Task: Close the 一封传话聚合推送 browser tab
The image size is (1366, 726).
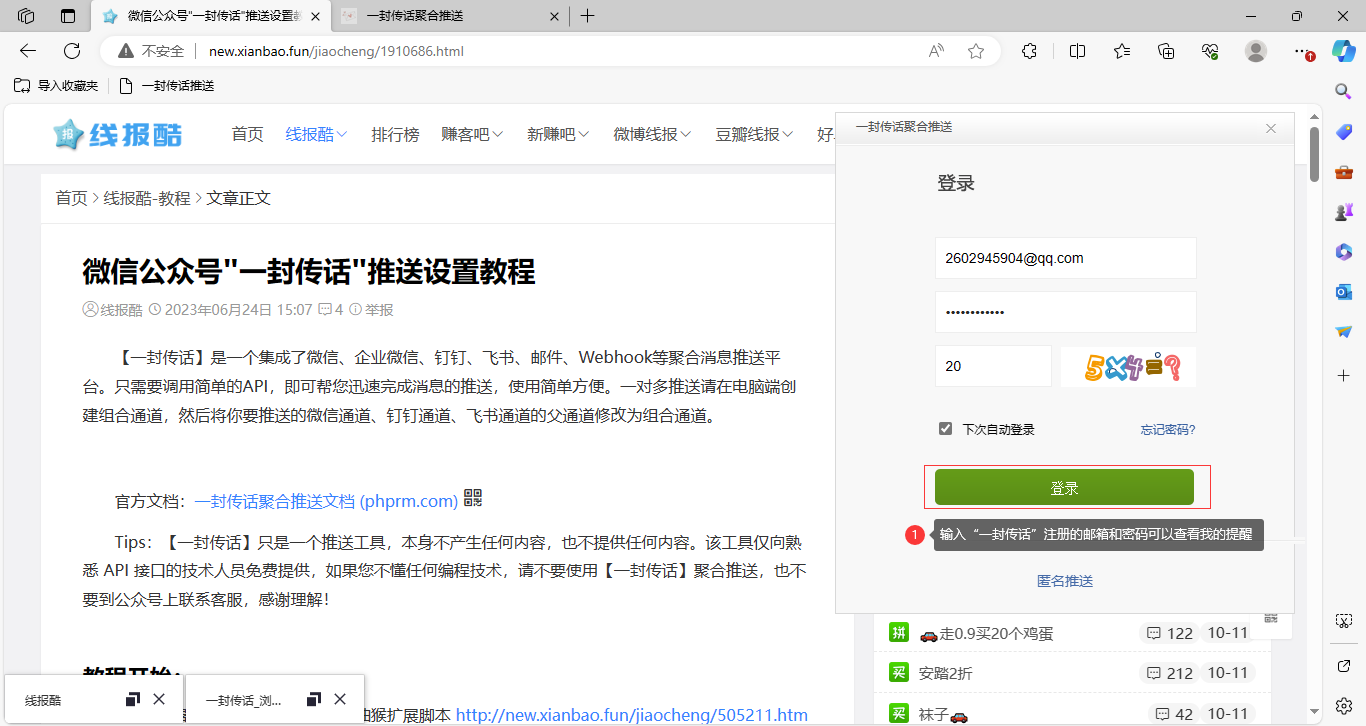Action: click(x=555, y=16)
